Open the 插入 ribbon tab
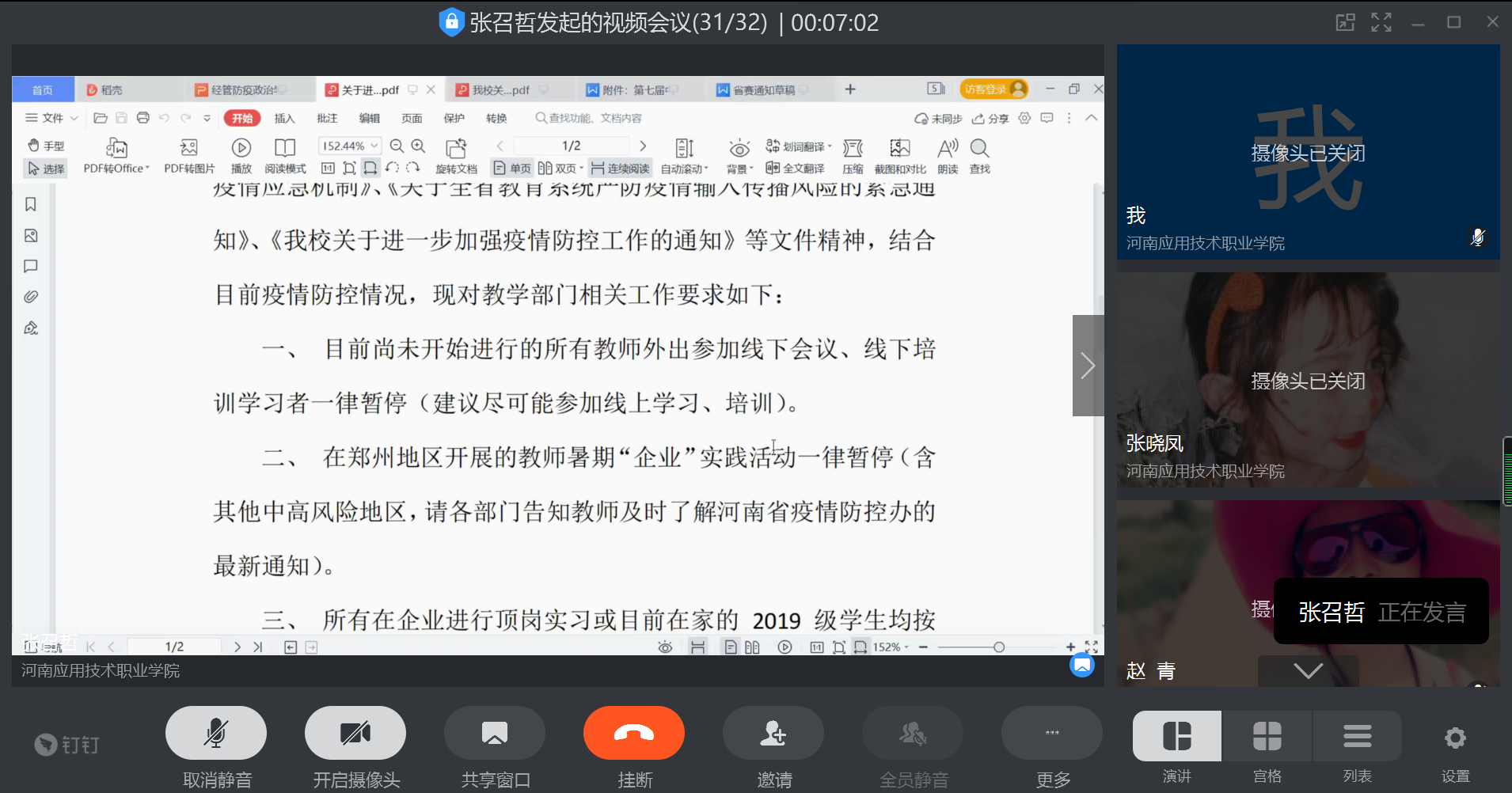 pyautogui.click(x=284, y=118)
